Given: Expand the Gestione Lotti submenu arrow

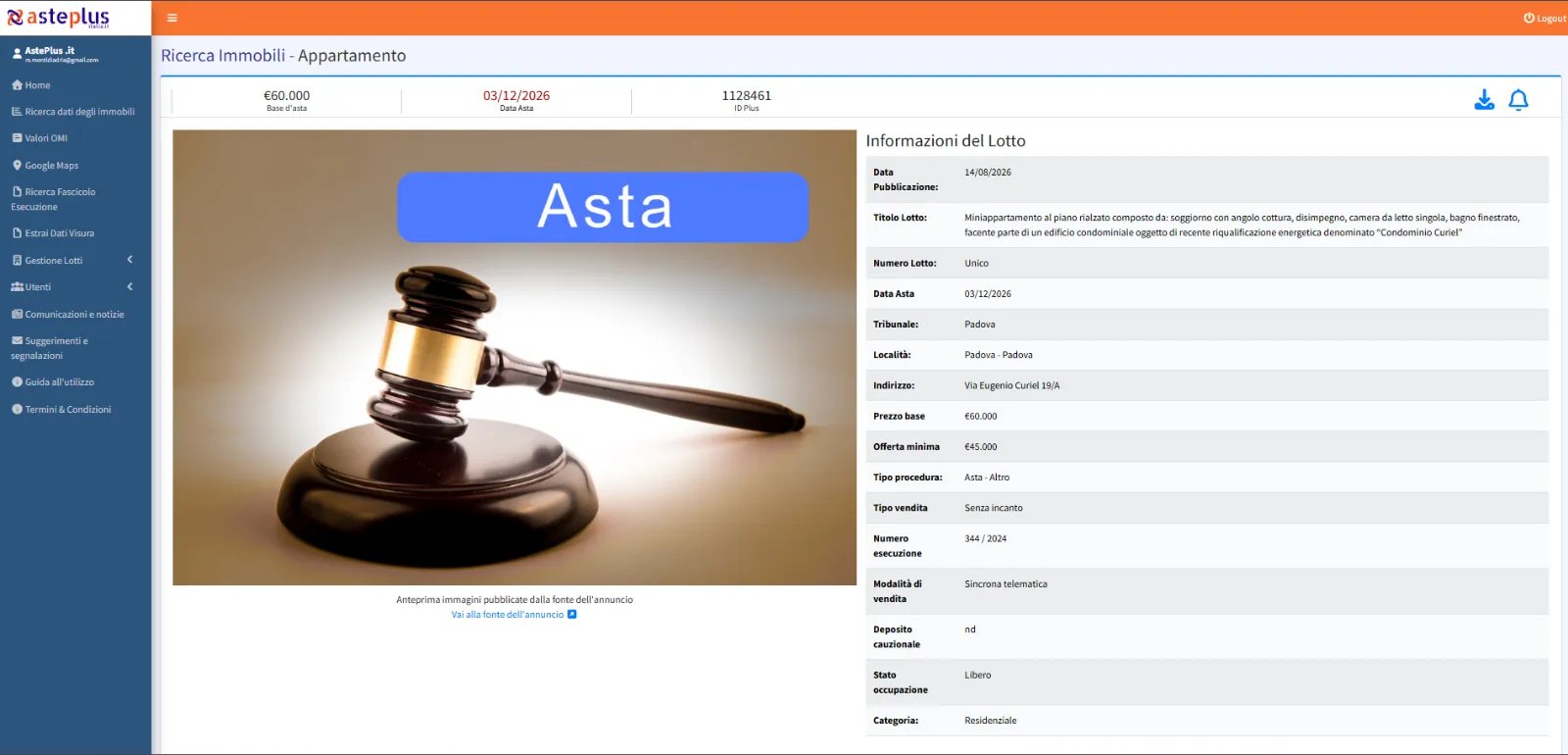Looking at the screenshot, I should (129, 260).
